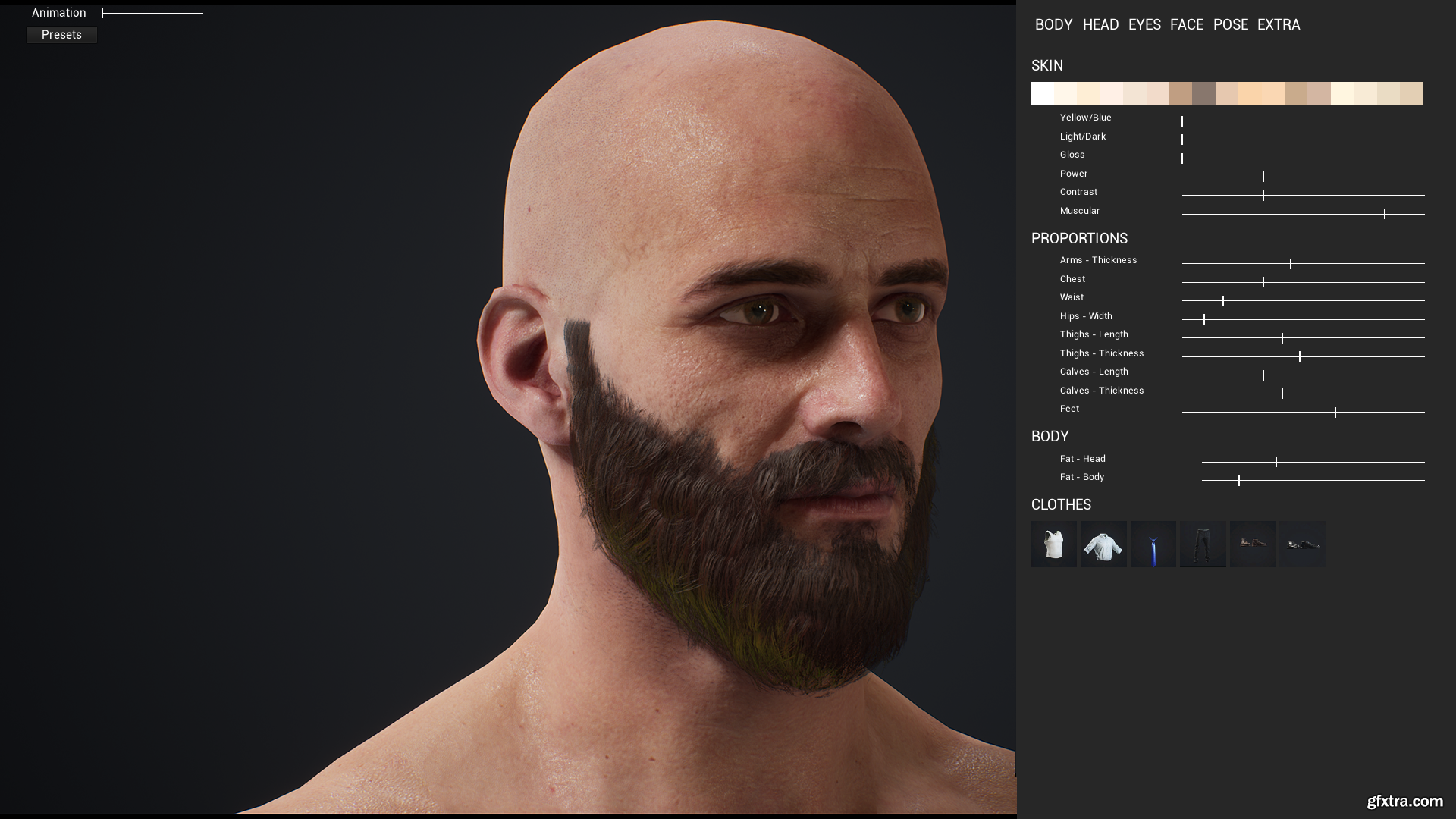Open the FACE tab
Viewport: 1456px width, 819px height.
[x=1186, y=24]
